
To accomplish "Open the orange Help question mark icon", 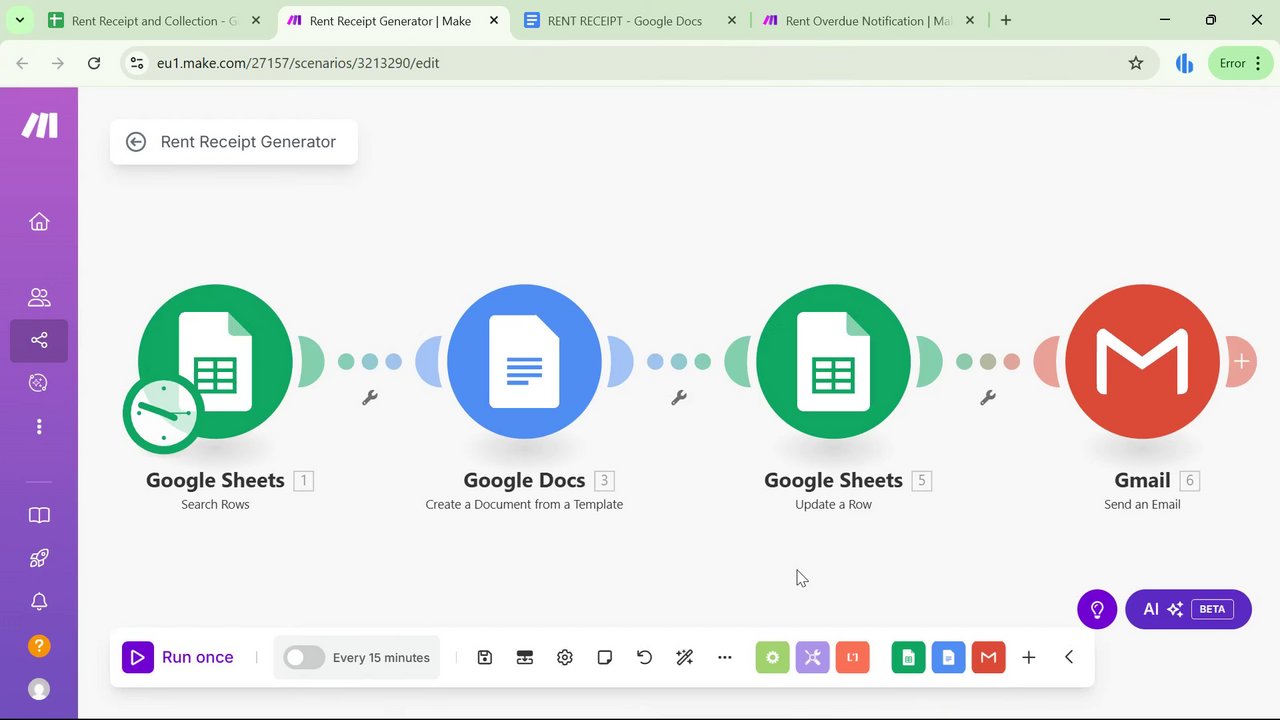I will coord(39,645).
